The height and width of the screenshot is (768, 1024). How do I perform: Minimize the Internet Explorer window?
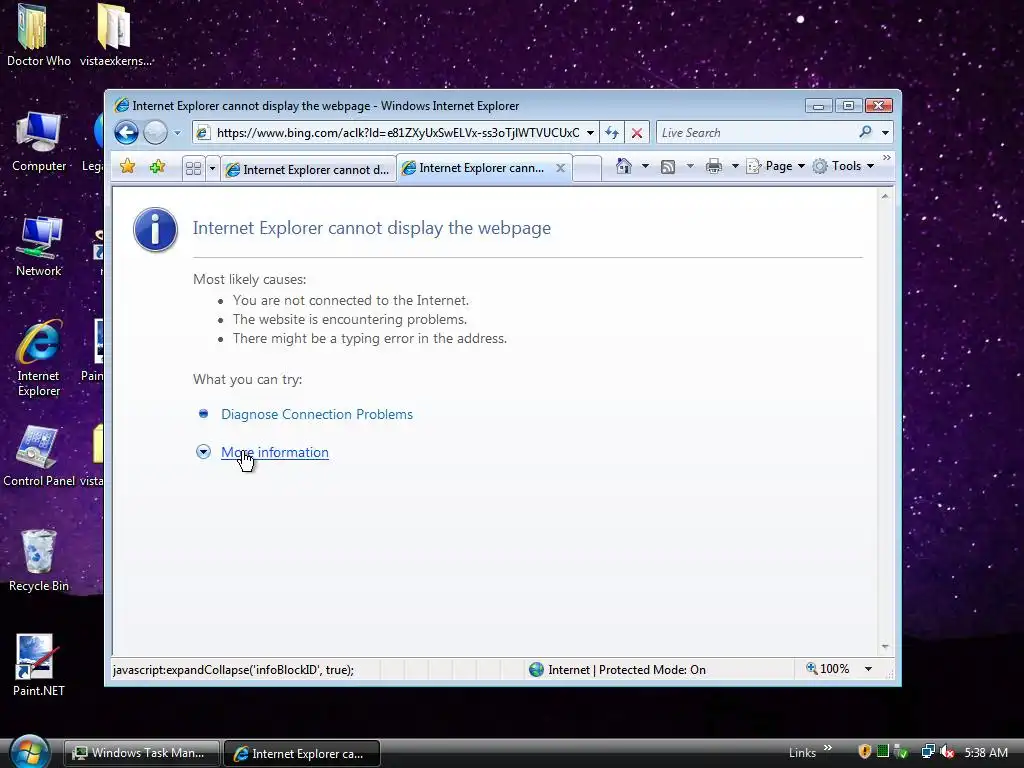pyautogui.click(x=818, y=105)
